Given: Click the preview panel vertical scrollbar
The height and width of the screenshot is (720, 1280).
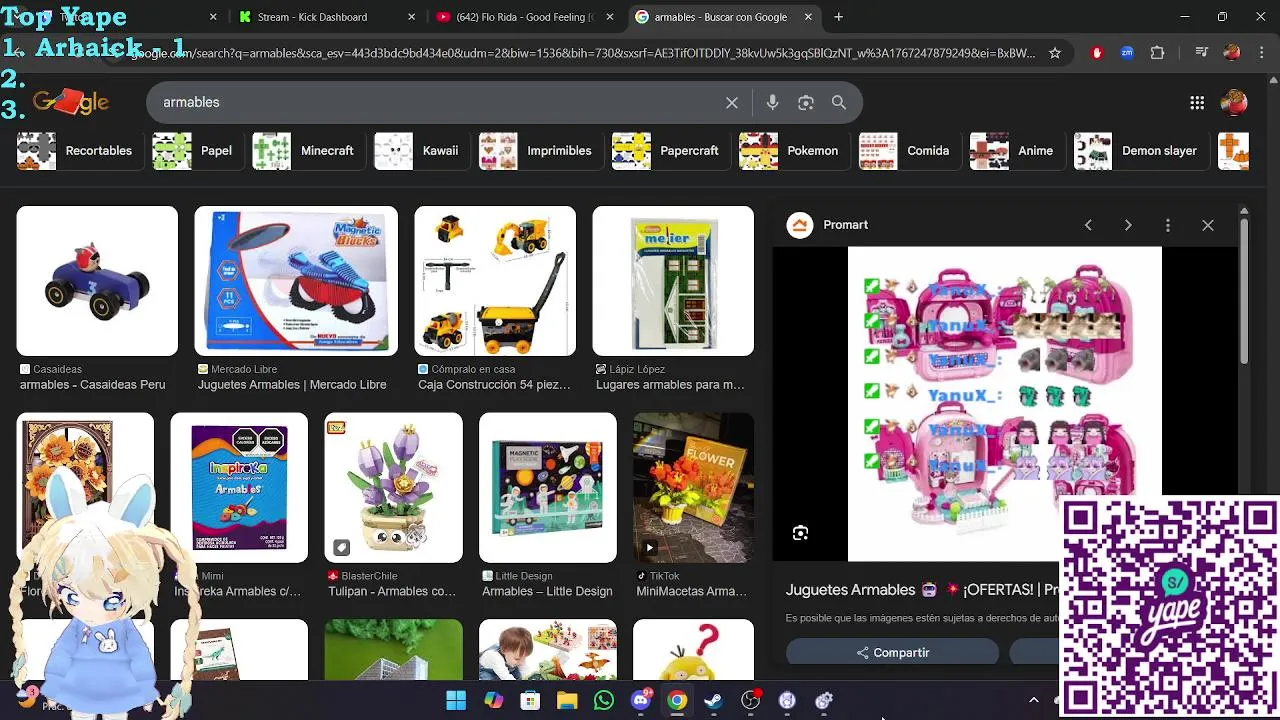Looking at the screenshot, I should (1244, 290).
